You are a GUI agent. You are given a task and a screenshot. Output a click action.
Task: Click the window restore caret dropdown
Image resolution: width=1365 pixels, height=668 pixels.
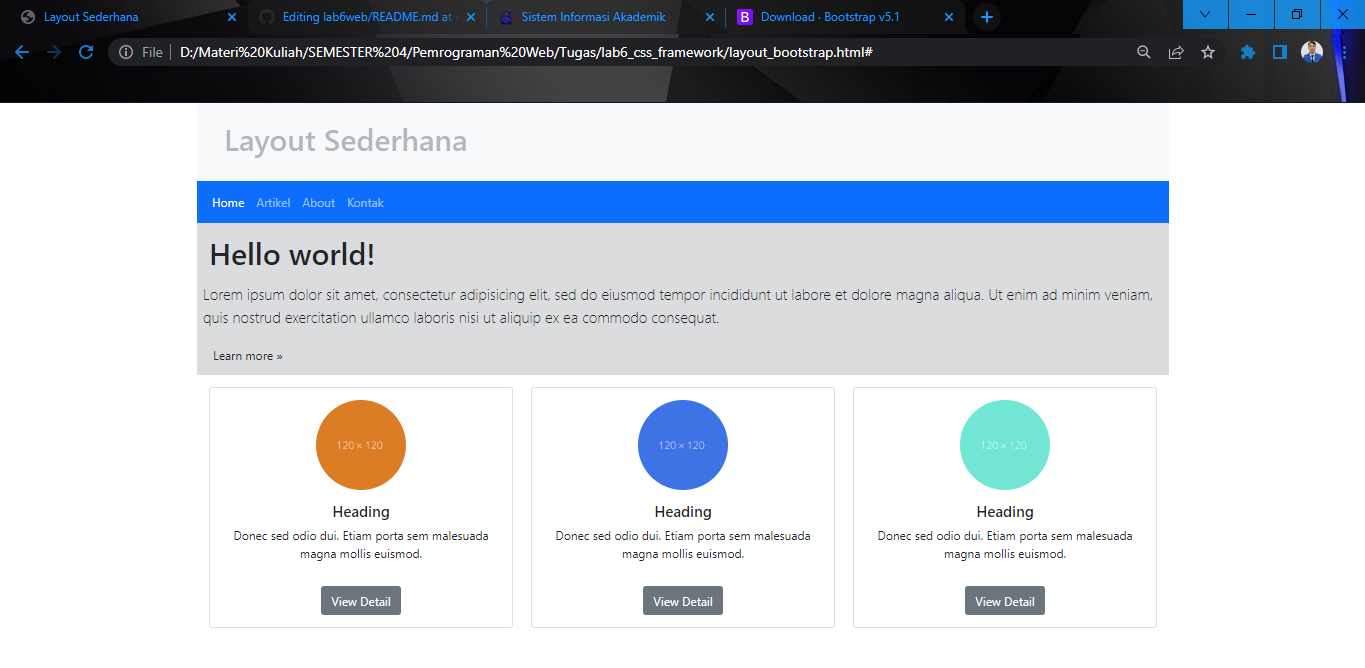click(x=1204, y=15)
